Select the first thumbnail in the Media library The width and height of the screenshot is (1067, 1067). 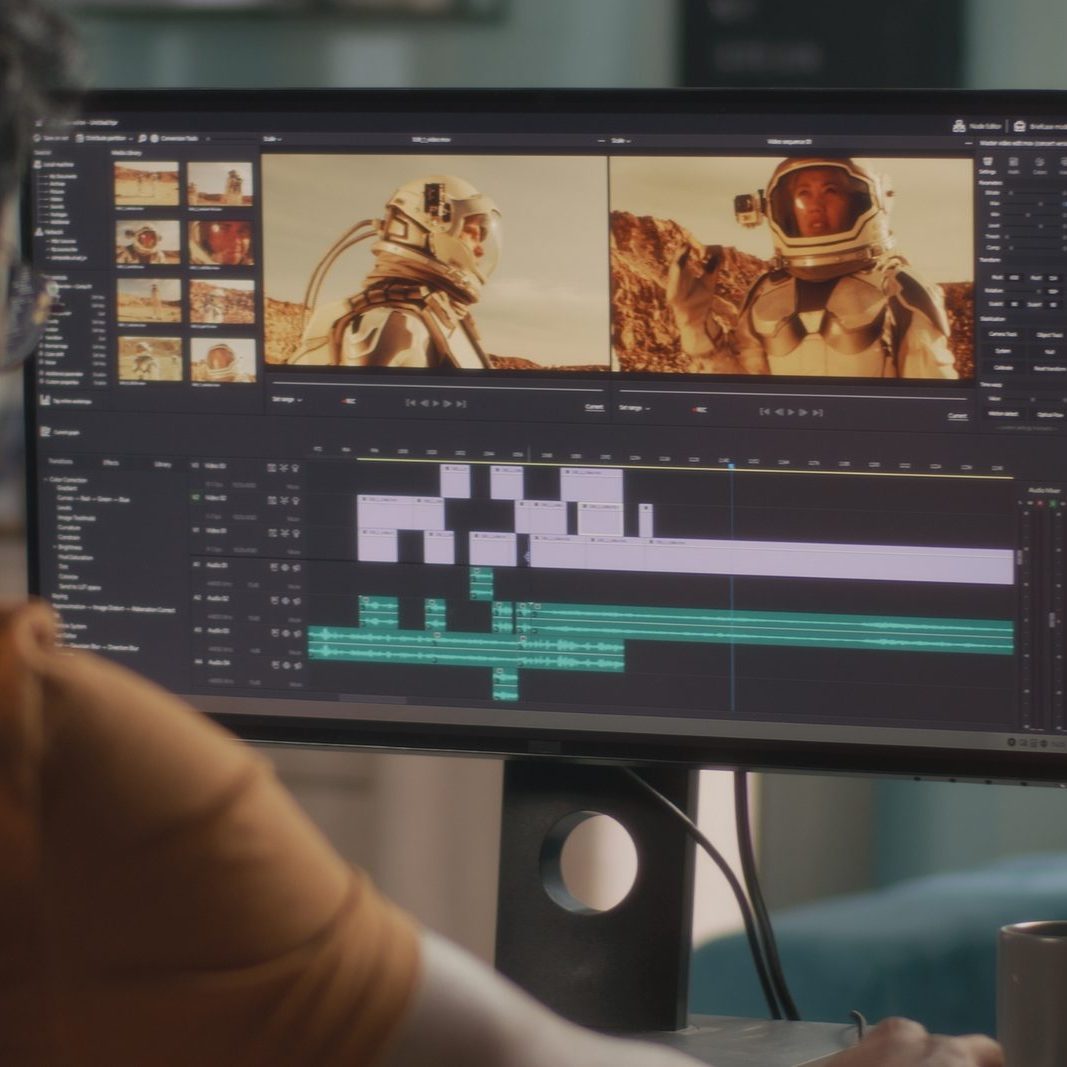pyautogui.click(x=146, y=183)
